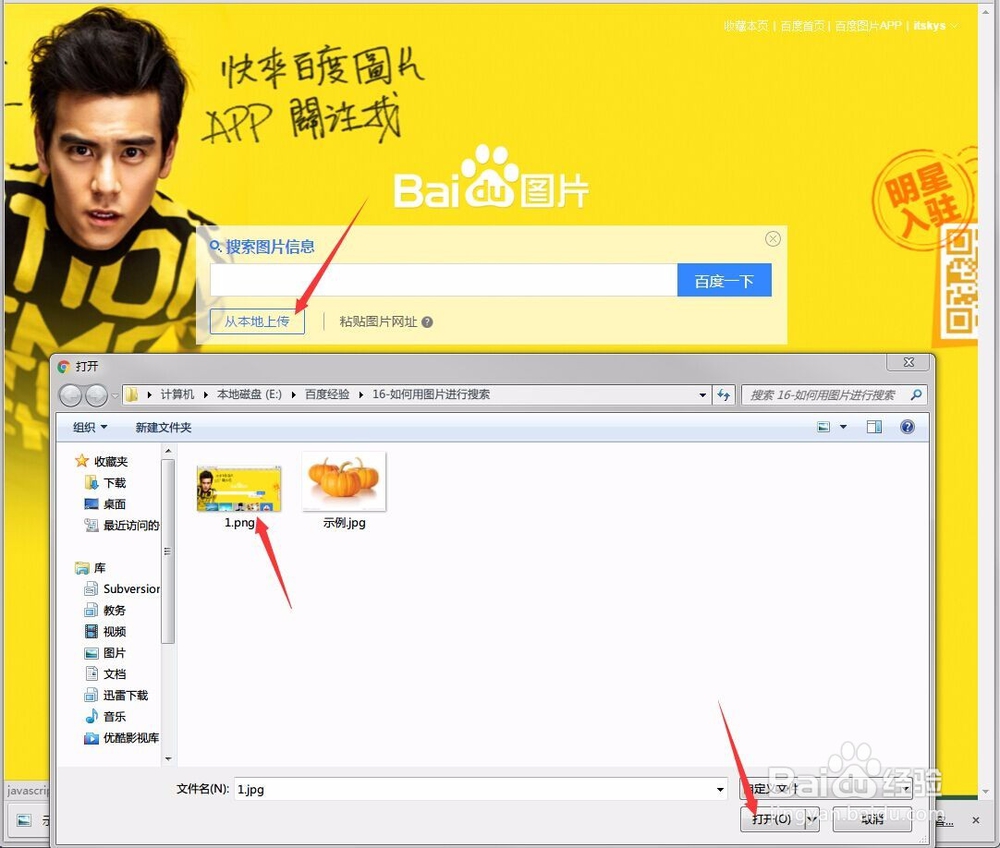Select 优酷影视库 library item
This screenshot has height=848, width=1000.
[122, 738]
